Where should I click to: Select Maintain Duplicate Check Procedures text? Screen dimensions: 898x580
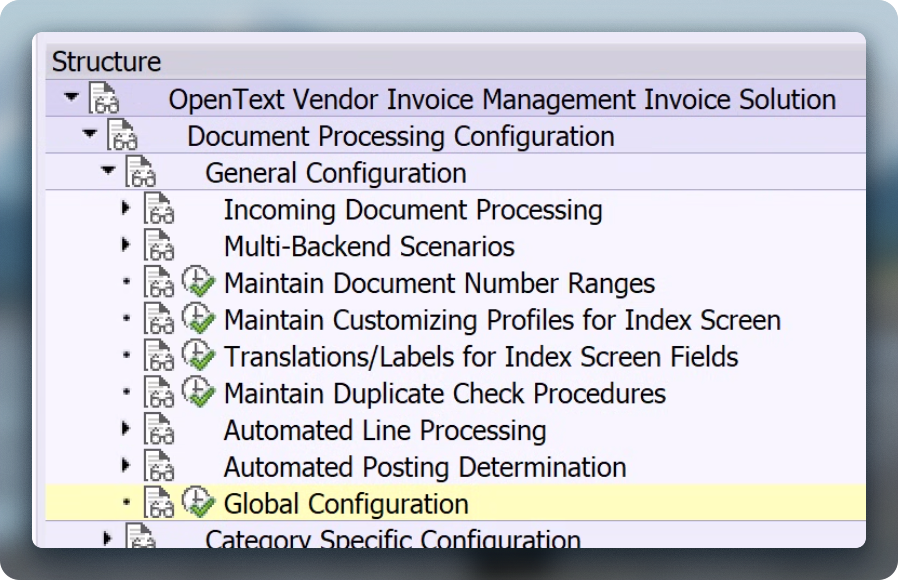444,394
